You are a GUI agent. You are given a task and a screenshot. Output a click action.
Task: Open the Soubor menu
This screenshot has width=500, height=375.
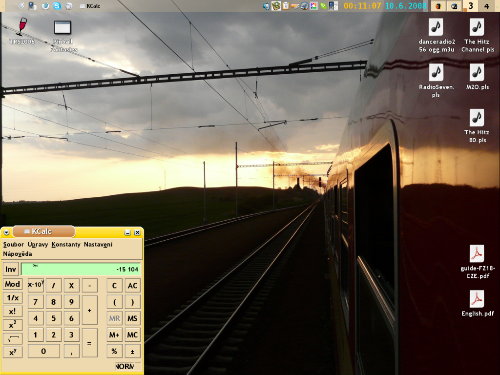[13, 244]
